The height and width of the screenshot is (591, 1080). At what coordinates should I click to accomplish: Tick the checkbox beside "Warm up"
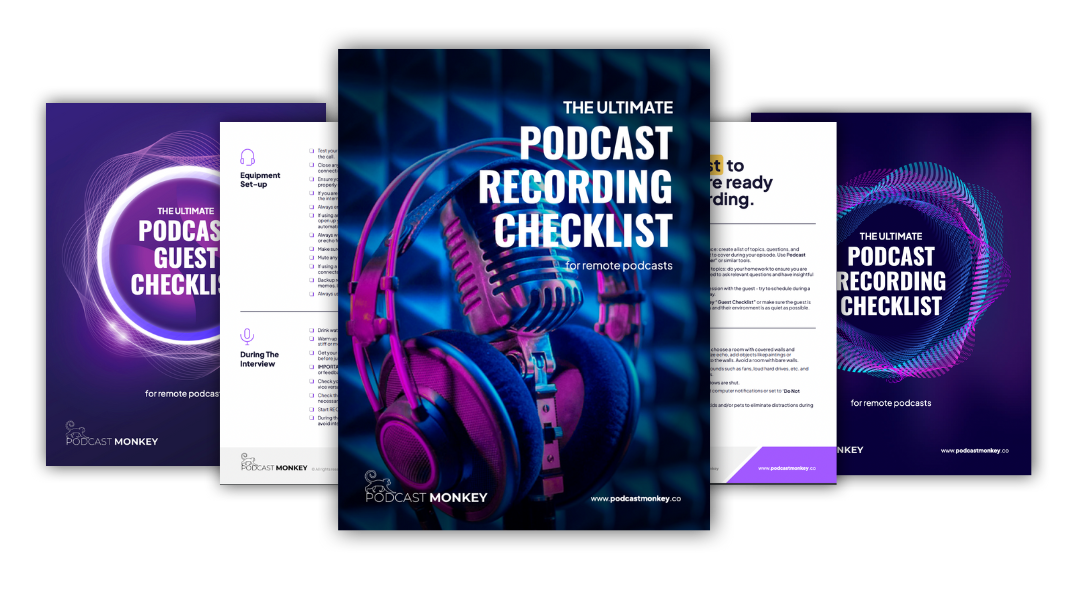click(311, 338)
